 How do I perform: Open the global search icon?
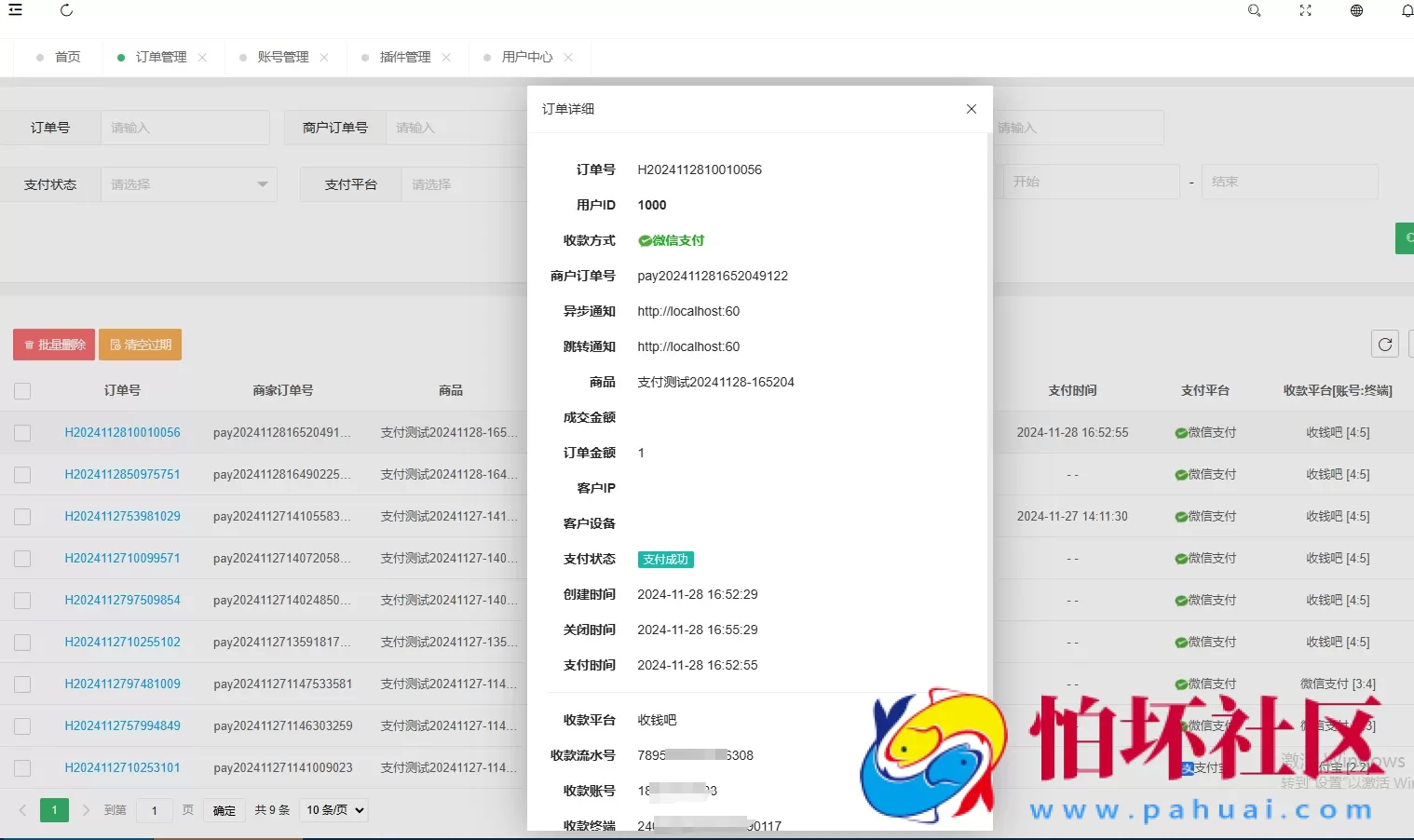click(x=1254, y=10)
